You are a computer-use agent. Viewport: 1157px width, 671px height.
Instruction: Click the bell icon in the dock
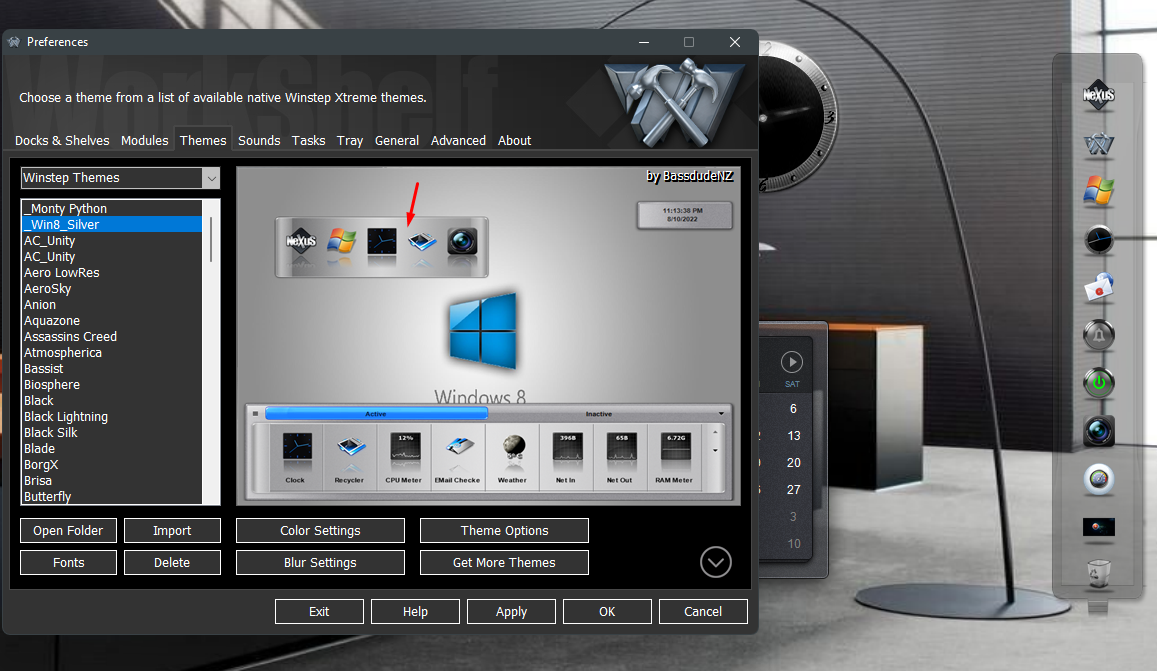coord(1098,335)
